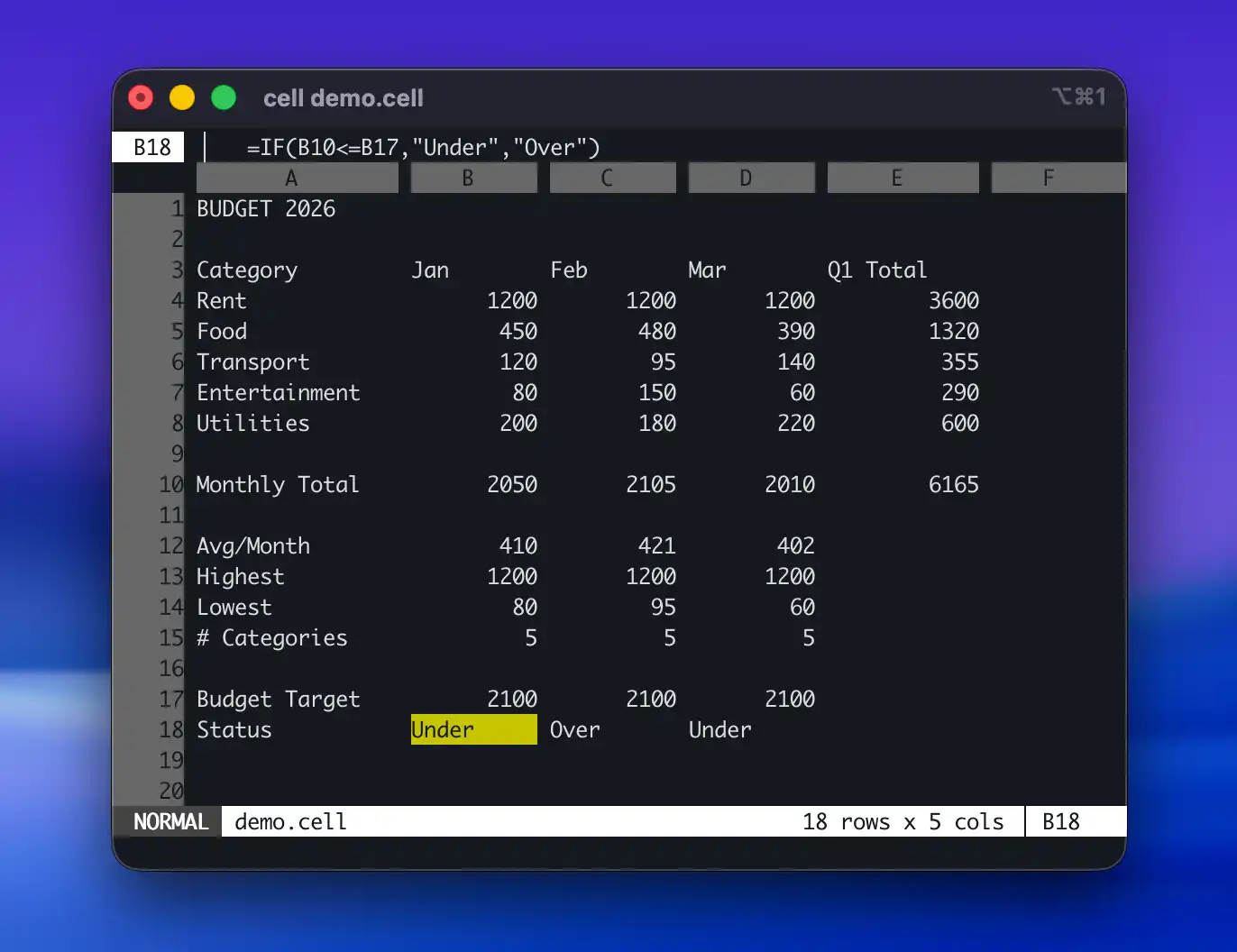Click row number 10 header
1237x952 pixels.
pos(170,485)
